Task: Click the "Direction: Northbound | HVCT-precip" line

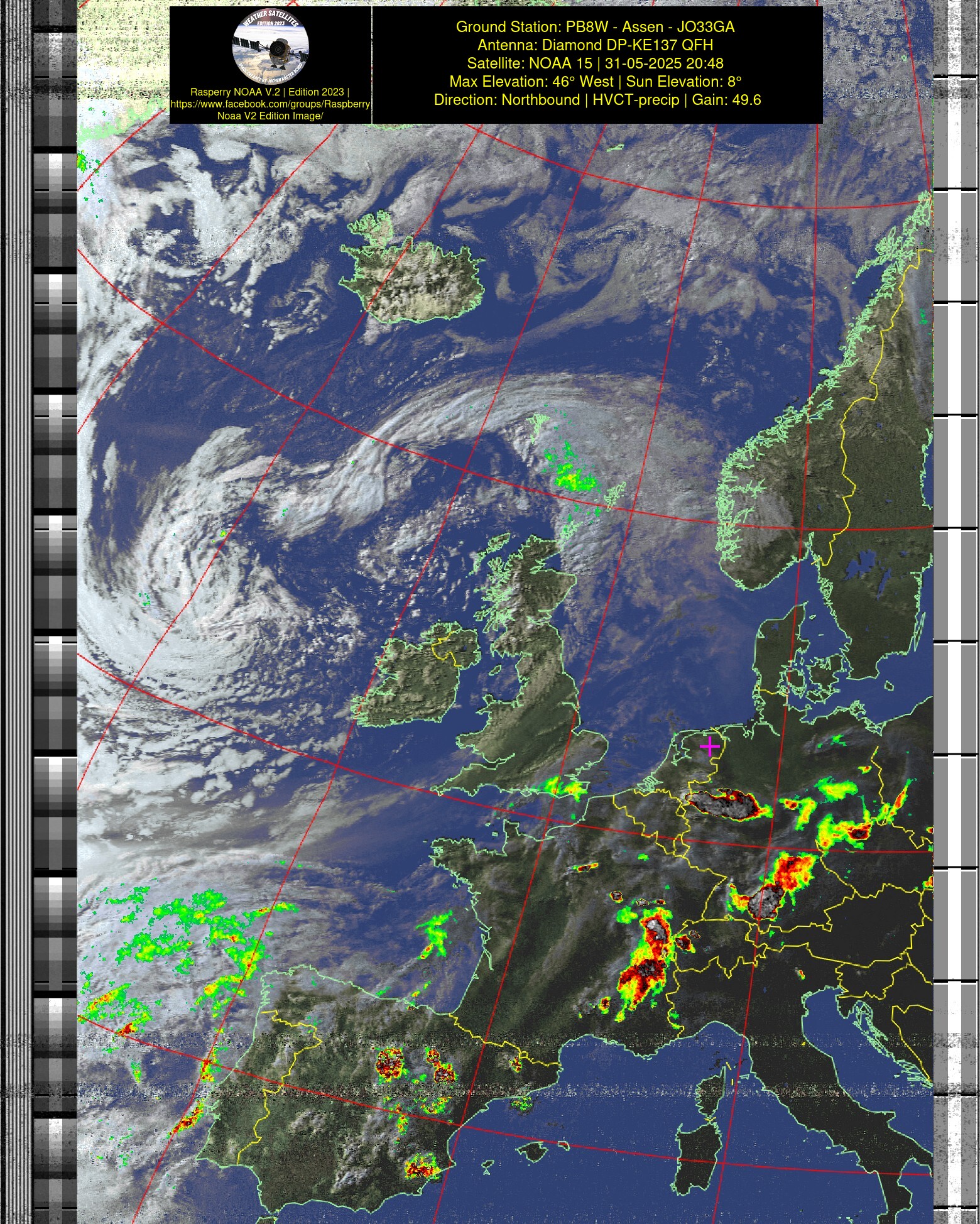Action: coord(557,100)
